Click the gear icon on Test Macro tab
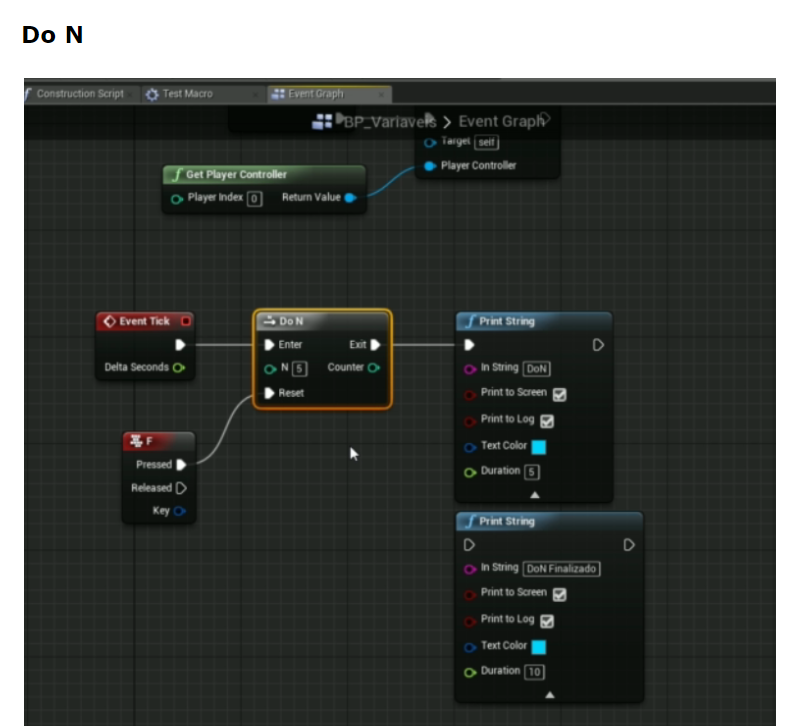 (152, 95)
